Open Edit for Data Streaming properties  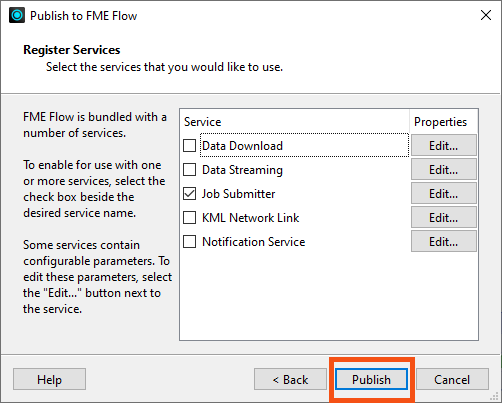(x=444, y=169)
